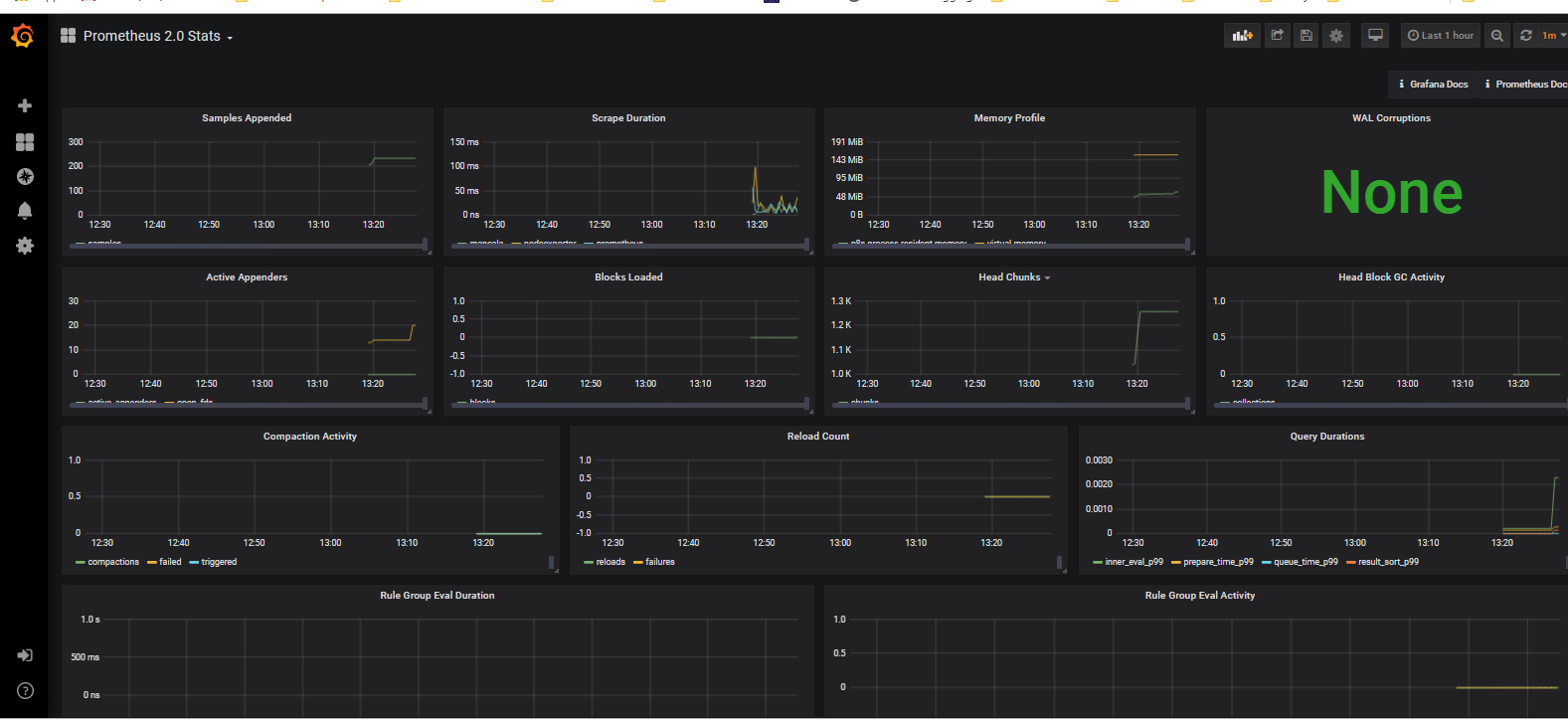Open the Compaction Activity title menu
The height and width of the screenshot is (723, 1568).
(310, 437)
